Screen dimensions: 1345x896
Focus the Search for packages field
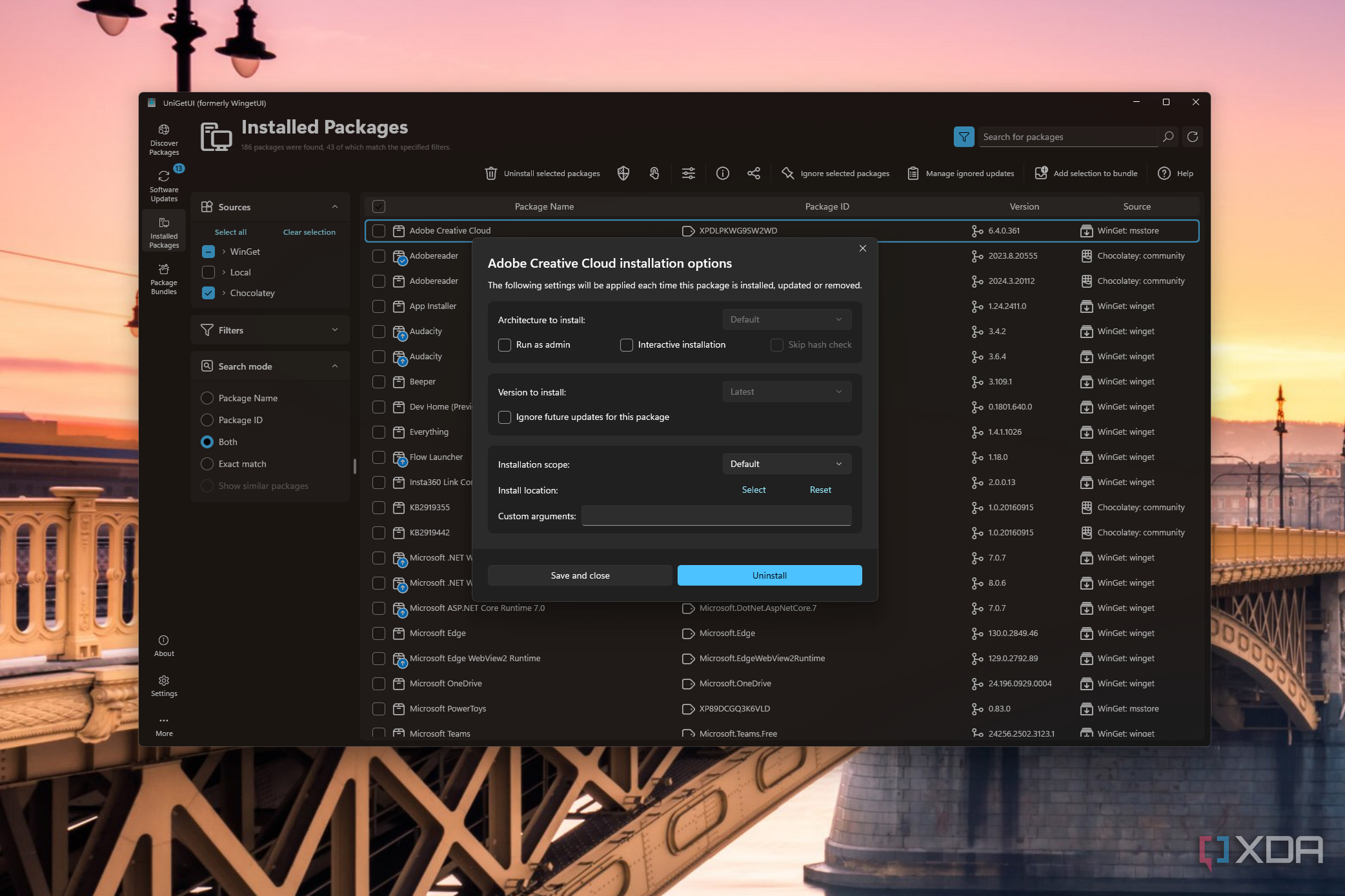tap(1068, 137)
